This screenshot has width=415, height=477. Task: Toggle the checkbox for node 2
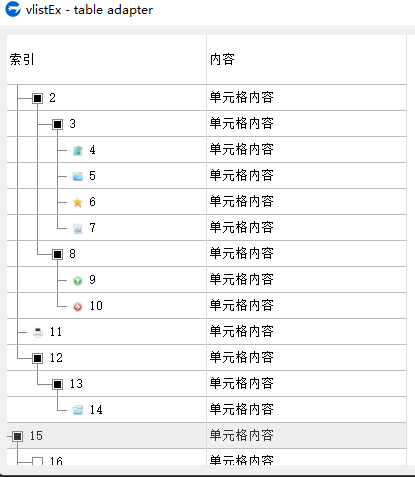point(38,98)
